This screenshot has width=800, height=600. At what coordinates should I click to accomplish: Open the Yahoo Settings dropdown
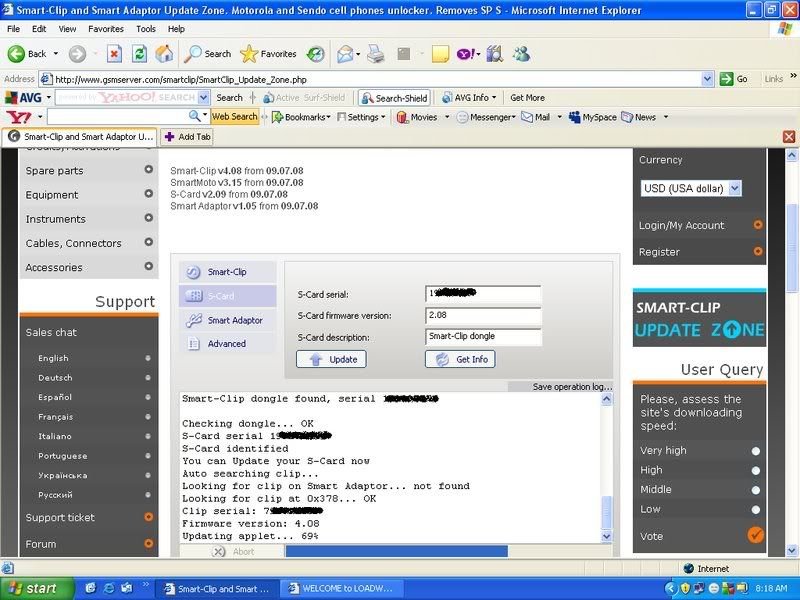tap(383, 117)
